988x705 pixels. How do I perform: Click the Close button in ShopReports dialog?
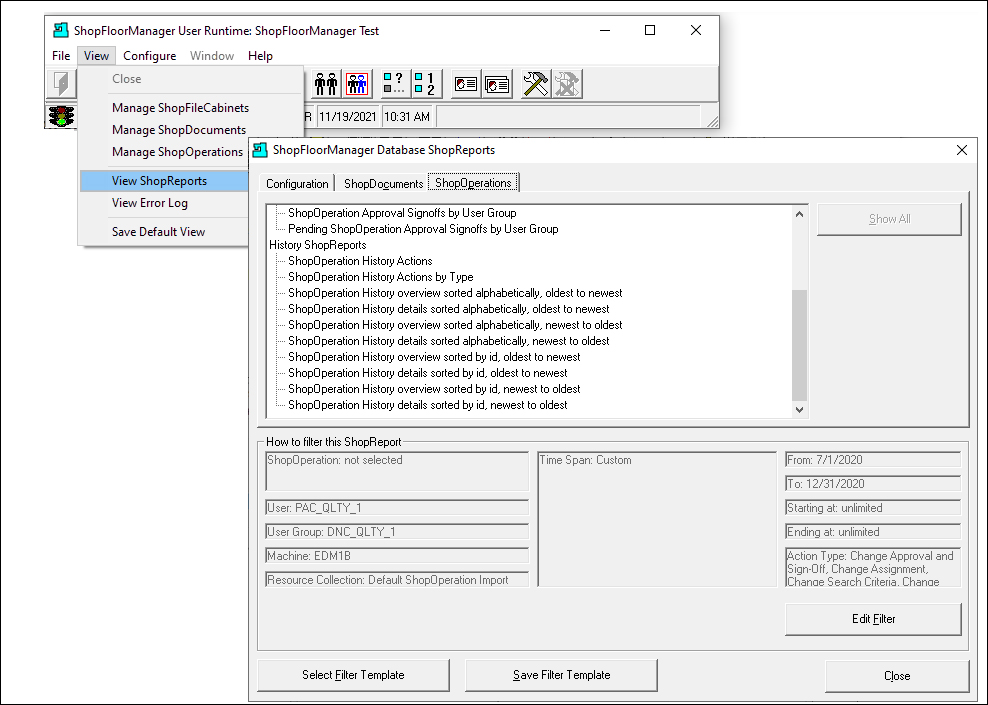click(897, 676)
